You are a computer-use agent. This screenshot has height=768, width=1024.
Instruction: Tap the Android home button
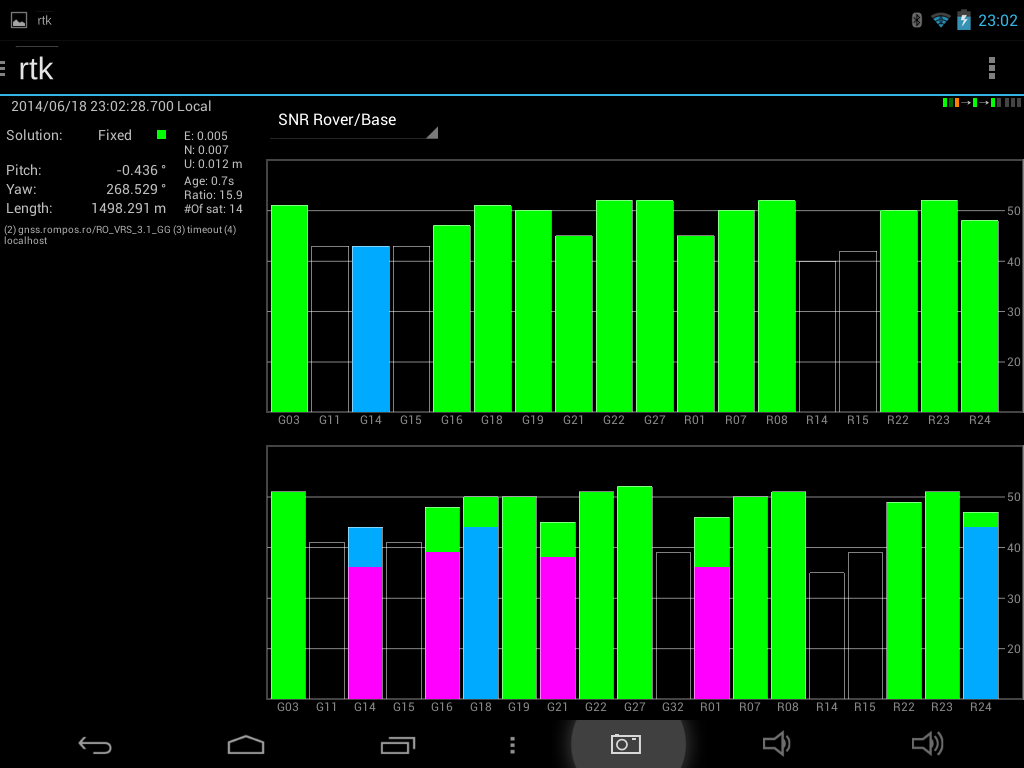pyautogui.click(x=246, y=744)
